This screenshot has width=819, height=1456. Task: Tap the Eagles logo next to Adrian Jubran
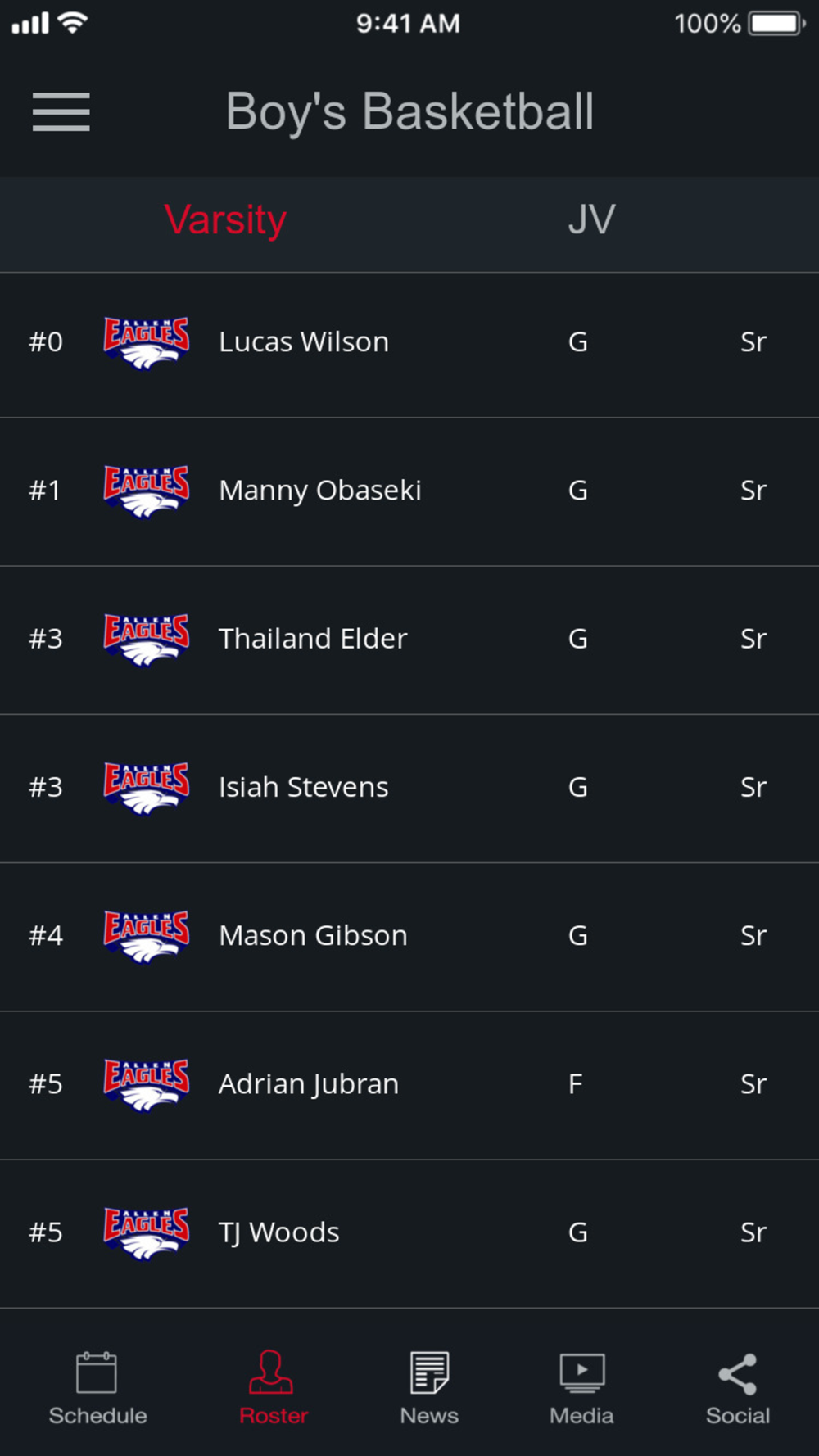point(147,1085)
